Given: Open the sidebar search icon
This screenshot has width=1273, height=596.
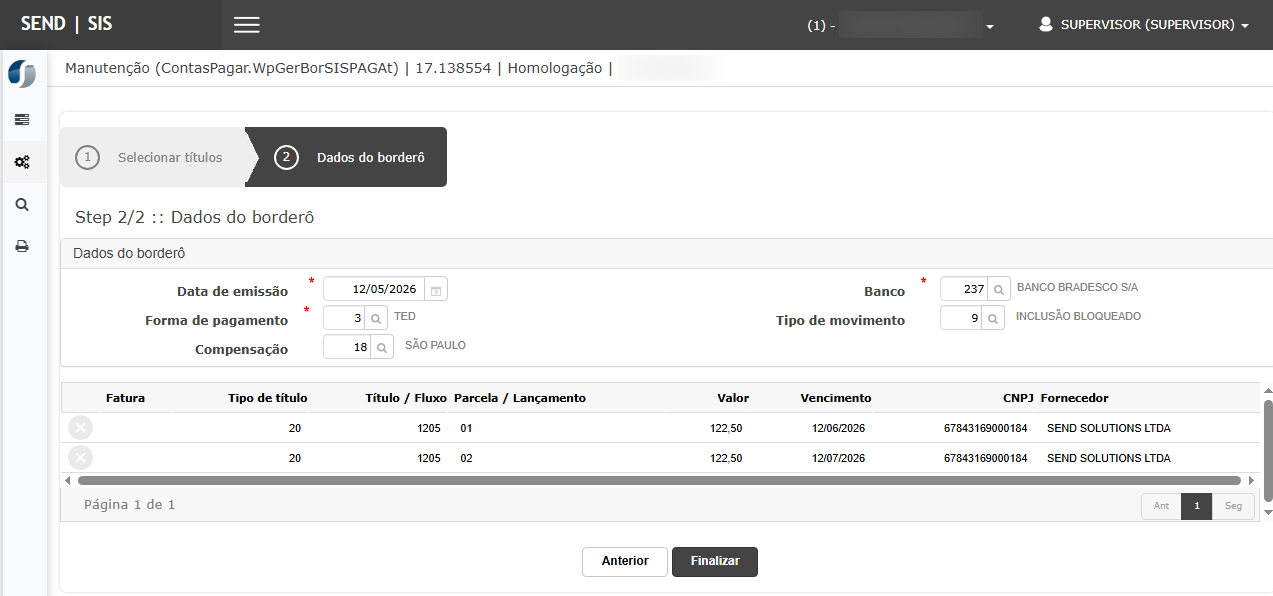Looking at the screenshot, I should click(x=21, y=204).
